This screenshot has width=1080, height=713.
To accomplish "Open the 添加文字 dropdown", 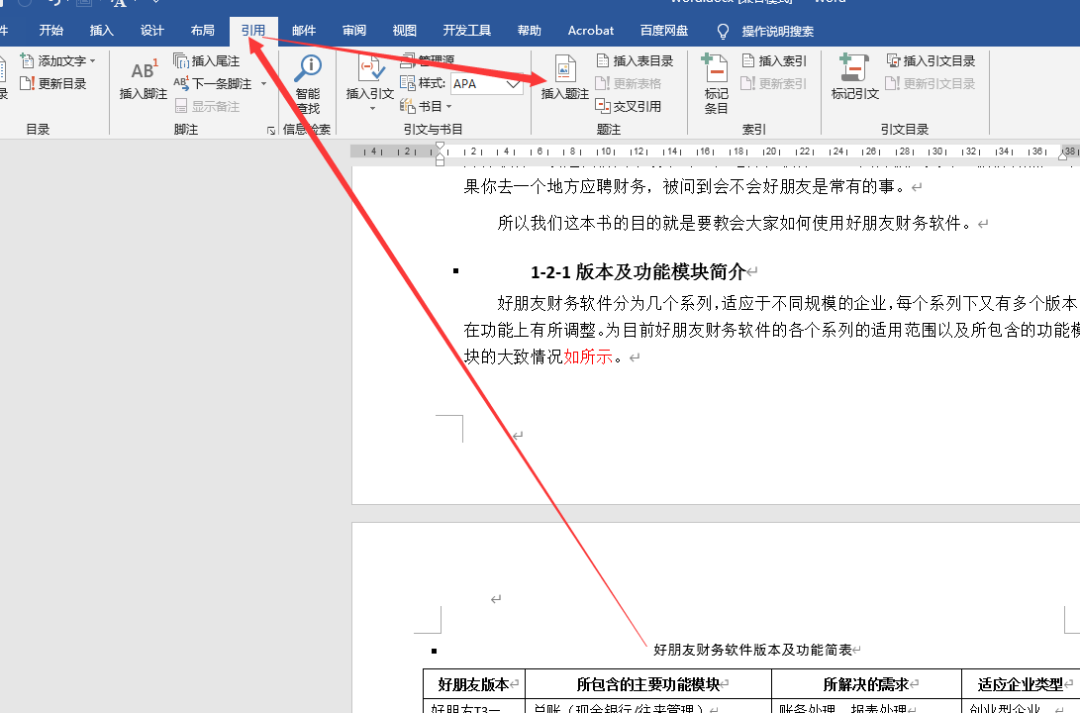I will pyautogui.click(x=59, y=61).
